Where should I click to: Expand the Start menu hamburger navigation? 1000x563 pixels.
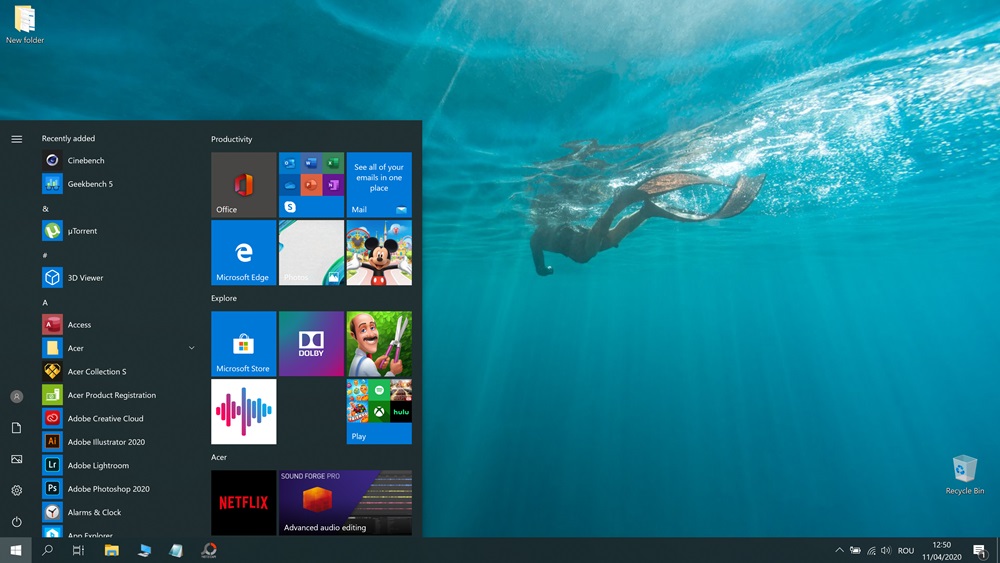(x=17, y=139)
